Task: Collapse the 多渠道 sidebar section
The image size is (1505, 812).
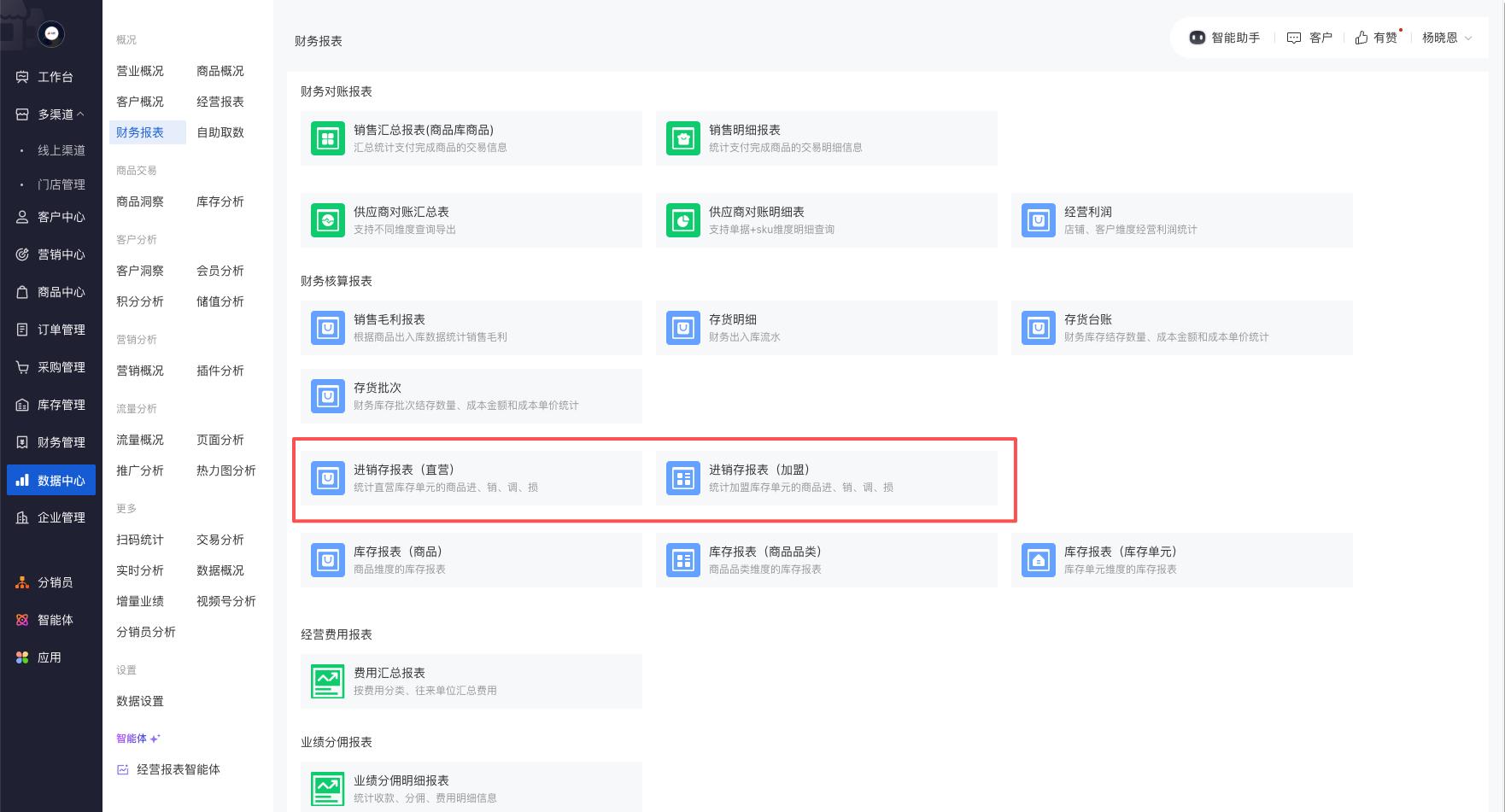Action: (x=80, y=114)
